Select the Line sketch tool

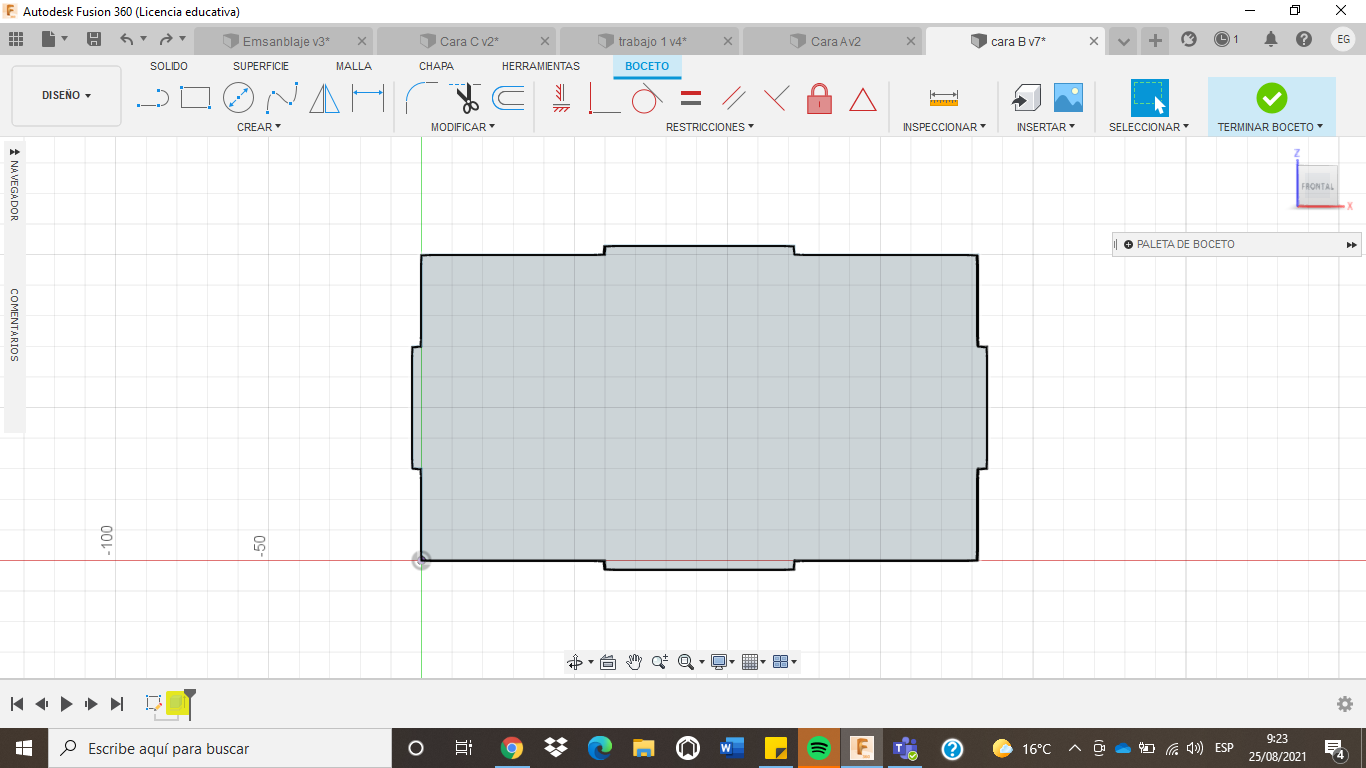(x=152, y=99)
